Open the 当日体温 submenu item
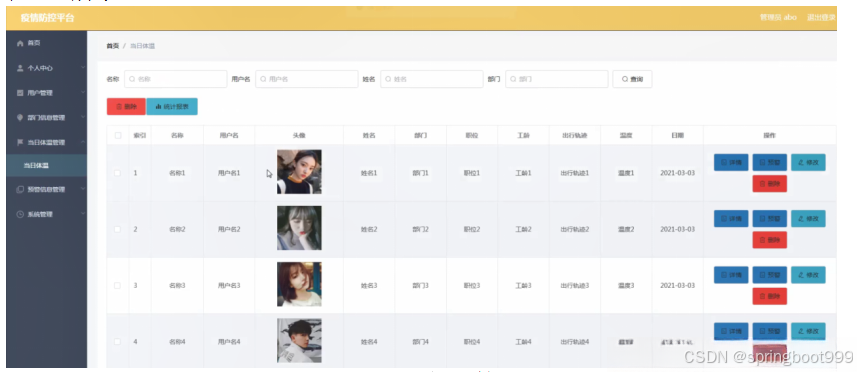The height and width of the screenshot is (372, 857). 46,165
